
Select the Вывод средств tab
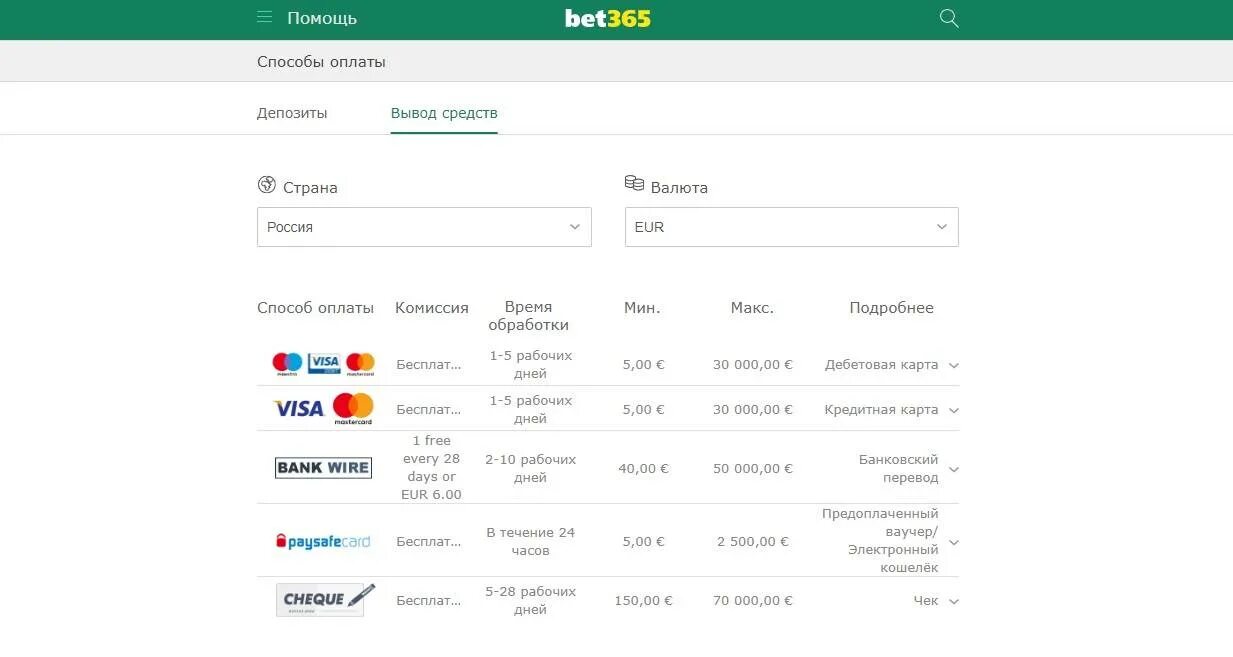click(x=444, y=113)
